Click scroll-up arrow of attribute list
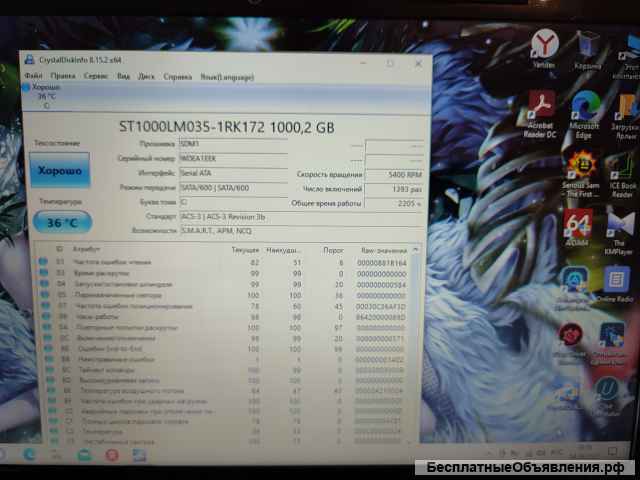 416,250
